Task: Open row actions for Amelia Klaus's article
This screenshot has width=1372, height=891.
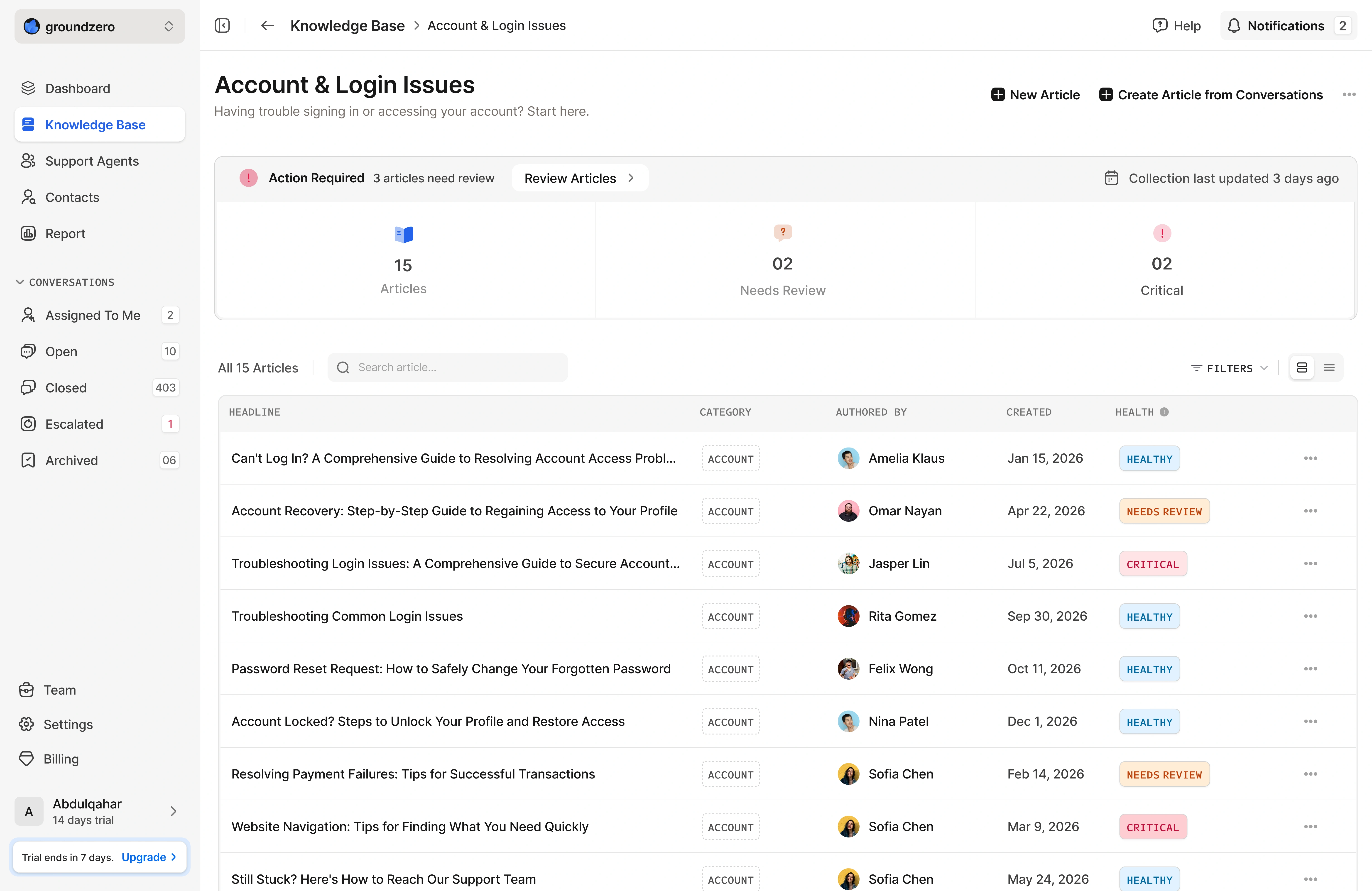Action: tap(1310, 458)
